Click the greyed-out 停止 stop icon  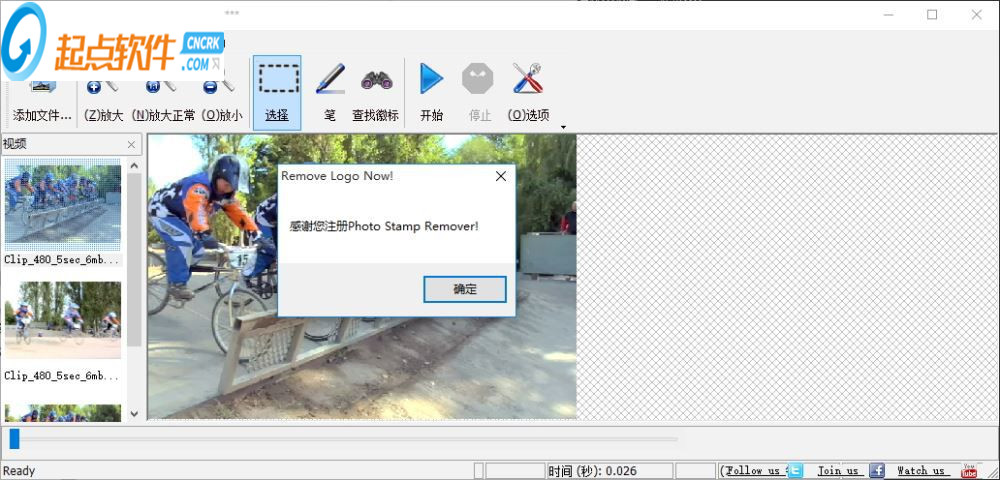click(478, 79)
